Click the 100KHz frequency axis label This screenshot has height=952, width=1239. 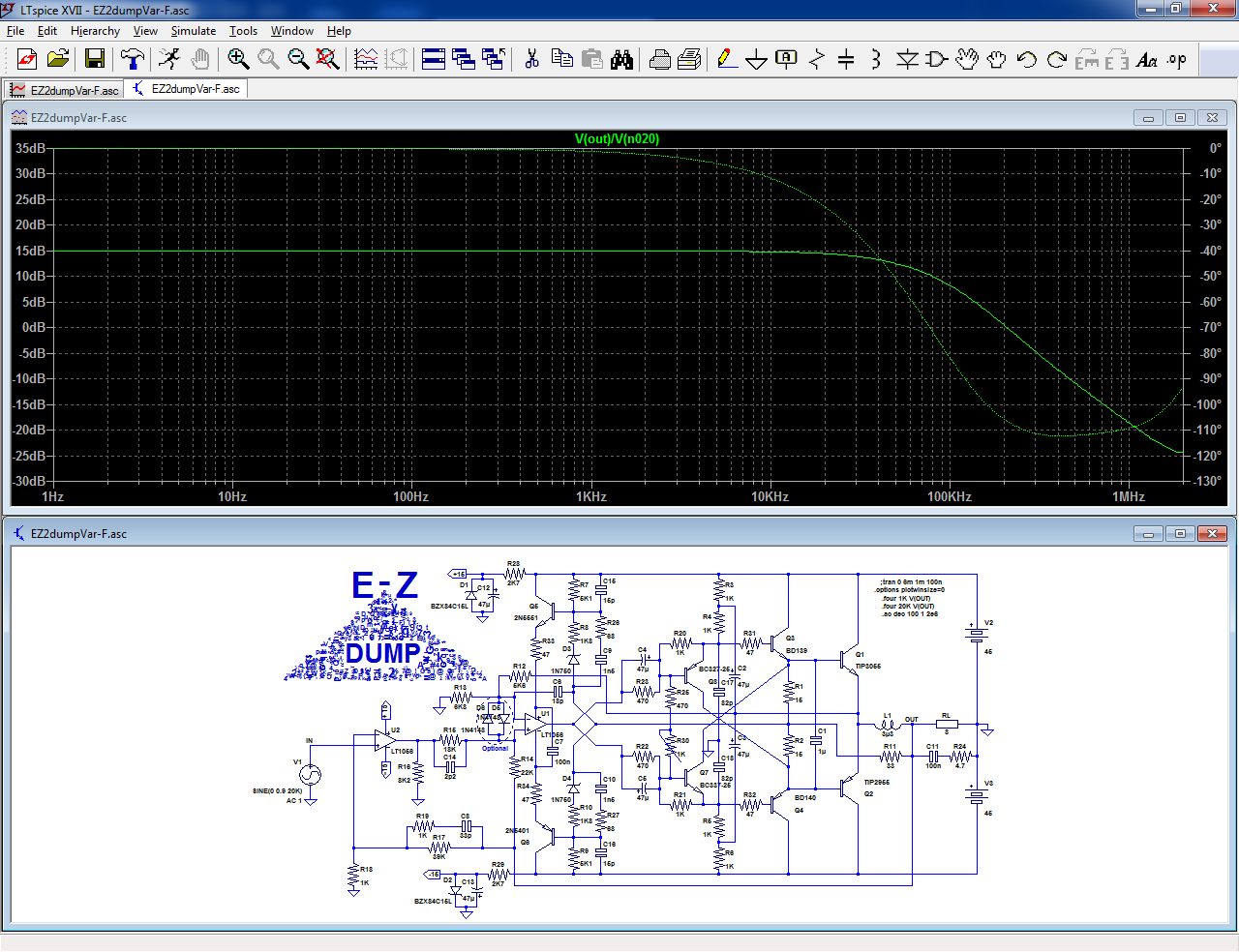tap(950, 496)
